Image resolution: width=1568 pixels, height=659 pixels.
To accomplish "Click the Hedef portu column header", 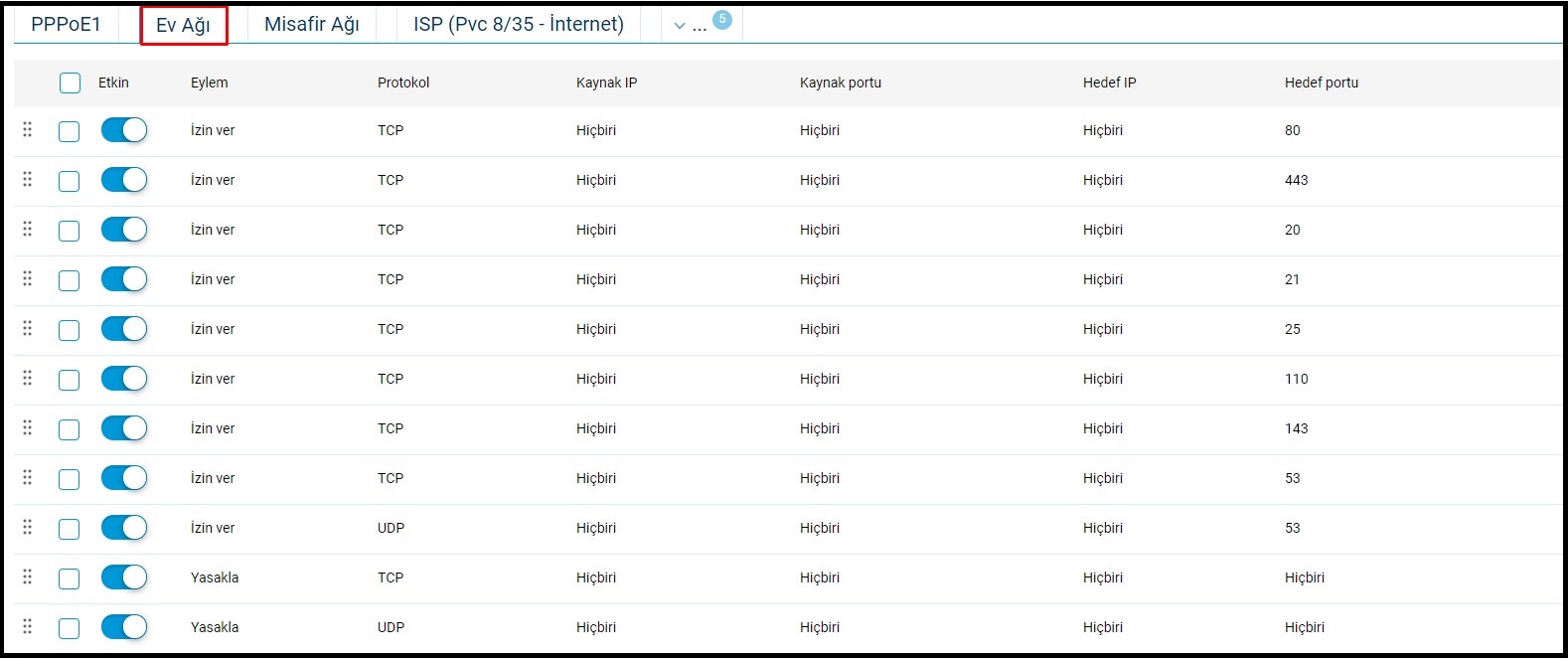I will tap(1321, 82).
